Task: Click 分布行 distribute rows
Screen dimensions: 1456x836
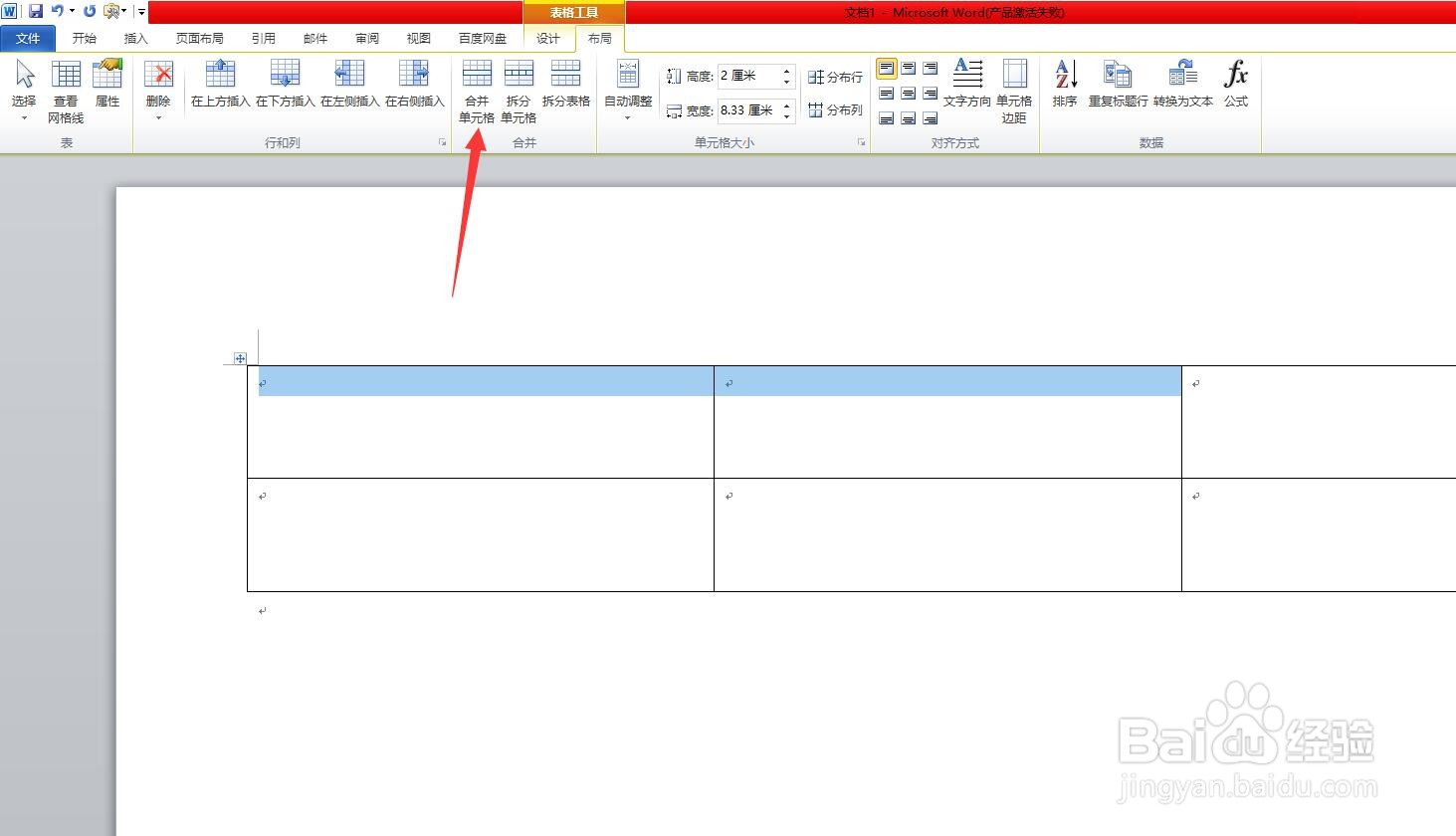Action: coord(835,77)
